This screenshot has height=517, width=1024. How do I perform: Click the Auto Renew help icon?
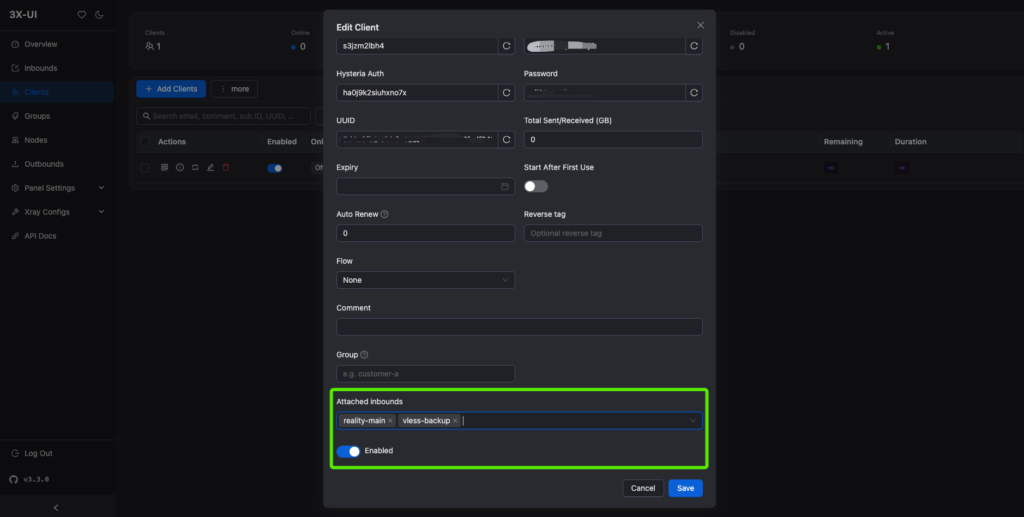coord(384,214)
